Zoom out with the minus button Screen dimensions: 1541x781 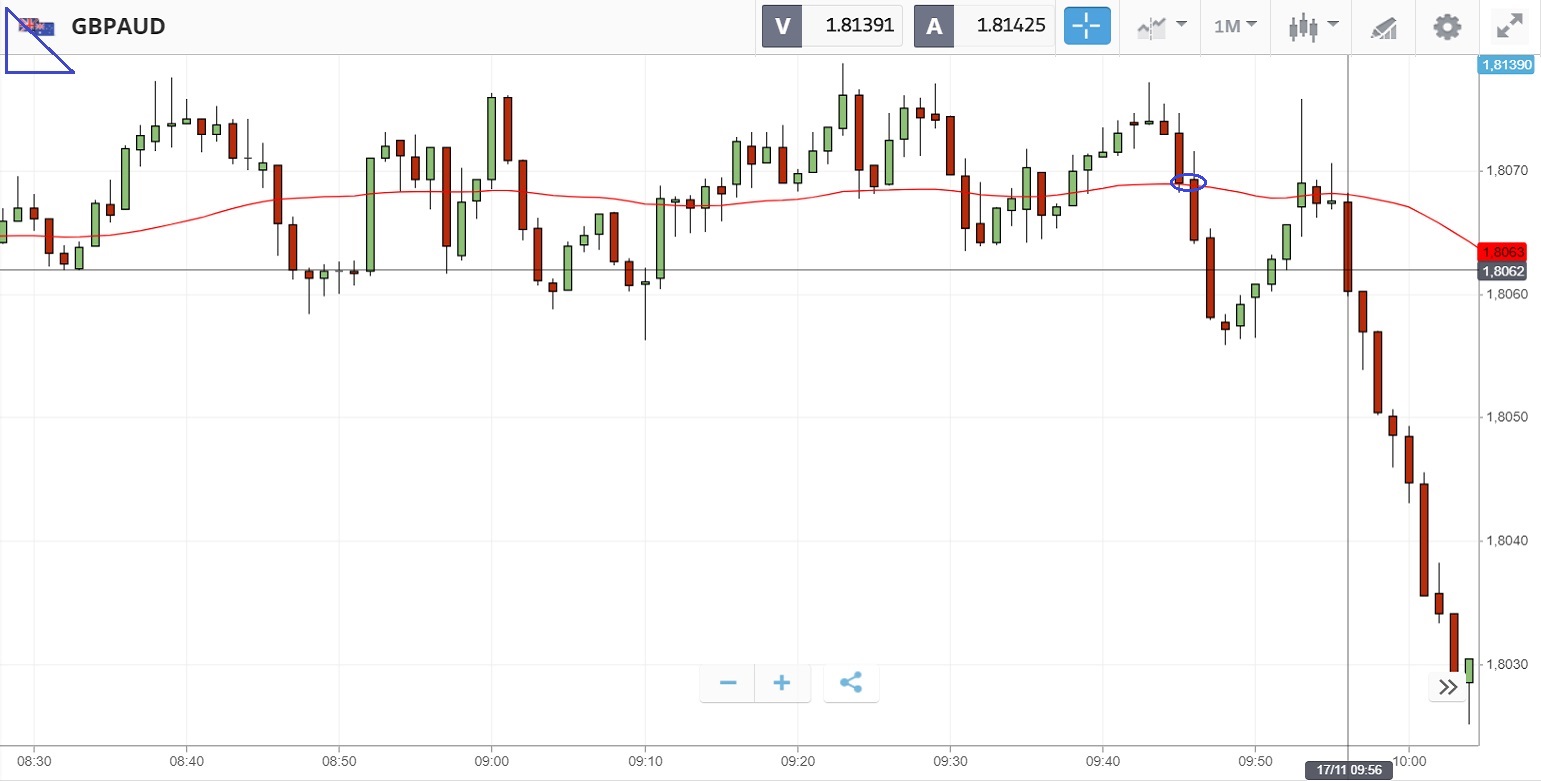pyautogui.click(x=728, y=683)
